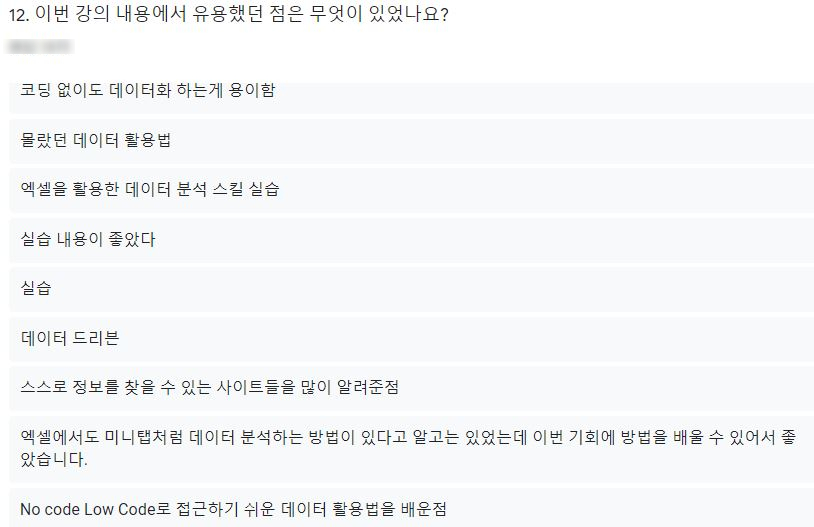Select response '몰랐던 데이터 활용법'

point(412,141)
